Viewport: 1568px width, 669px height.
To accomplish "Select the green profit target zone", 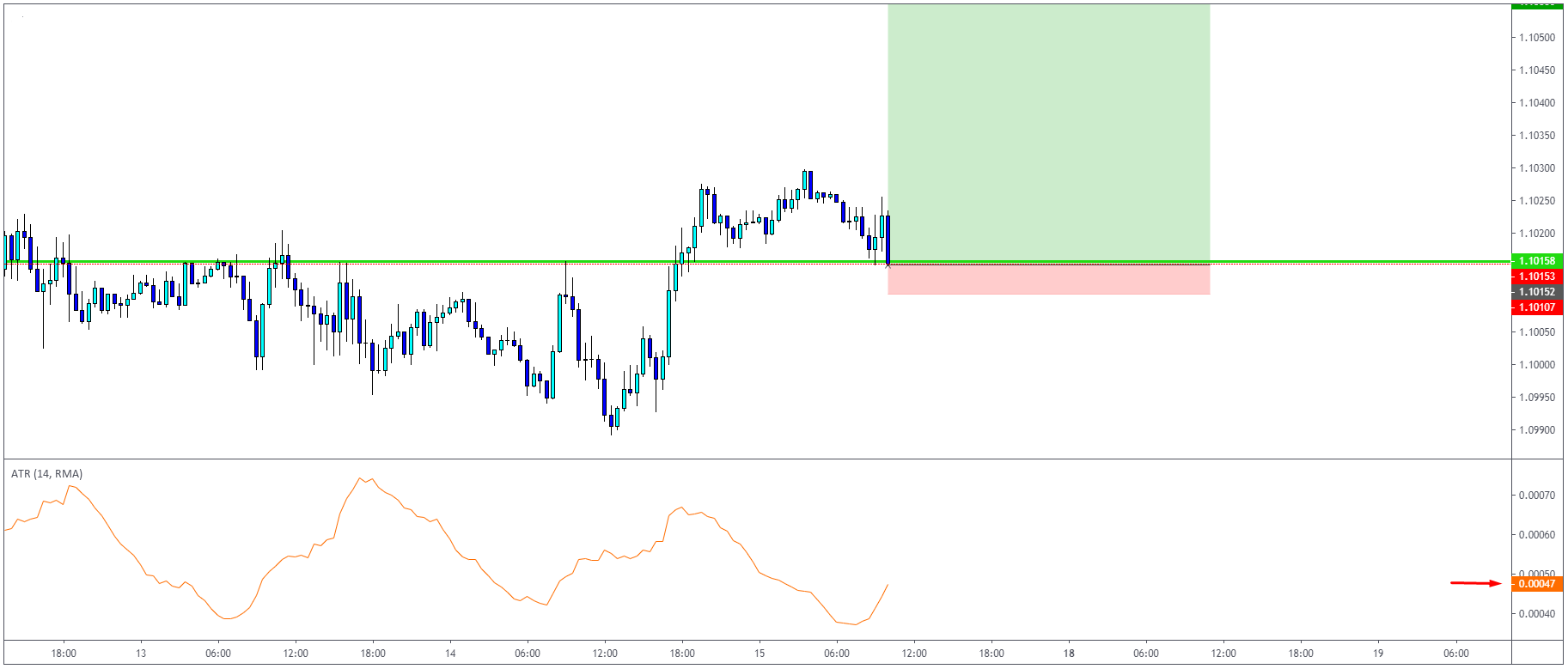I will coord(1048,133).
